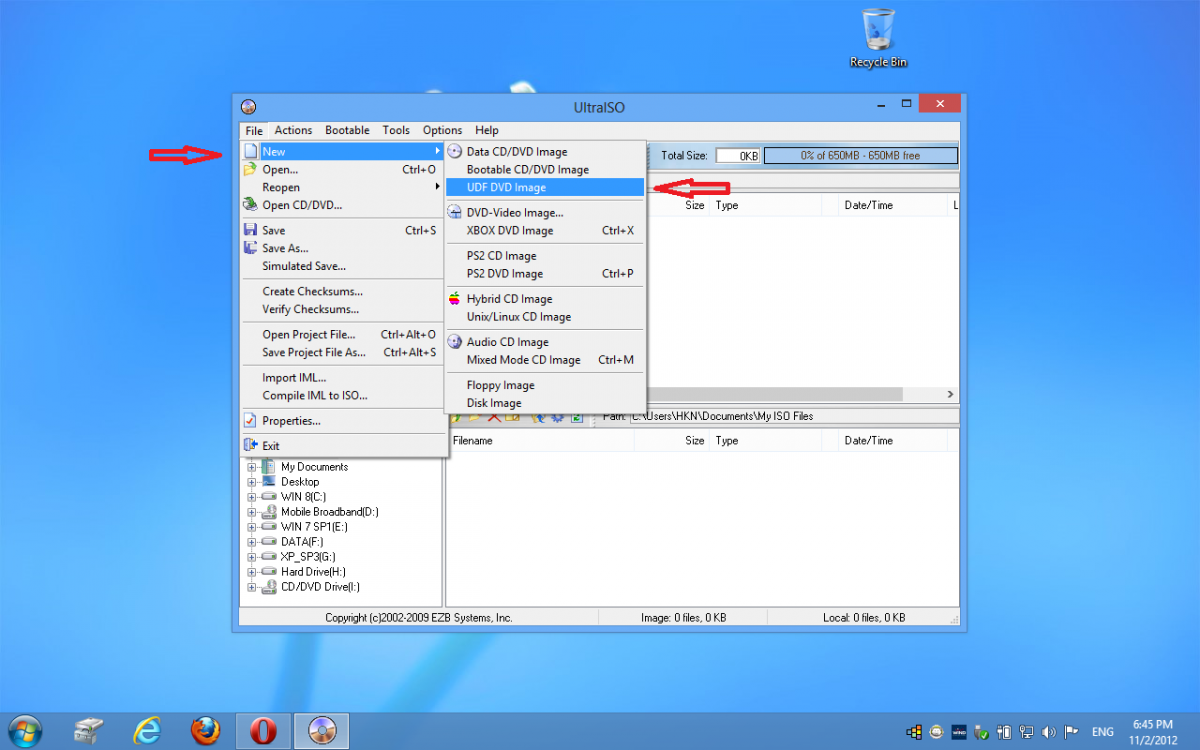Choose Mixed Mode CD Image entry

coord(545,360)
